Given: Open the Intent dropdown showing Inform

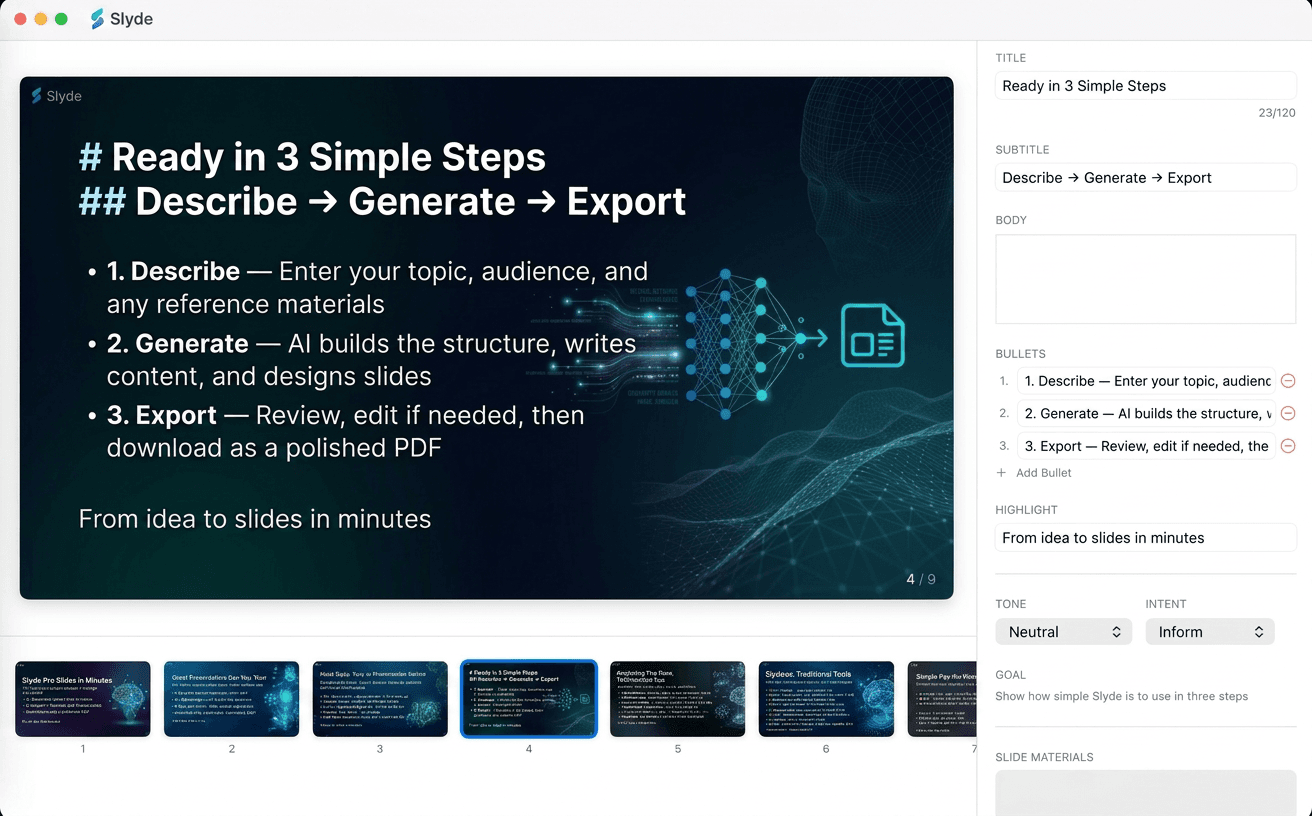Looking at the screenshot, I should coord(1210,631).
